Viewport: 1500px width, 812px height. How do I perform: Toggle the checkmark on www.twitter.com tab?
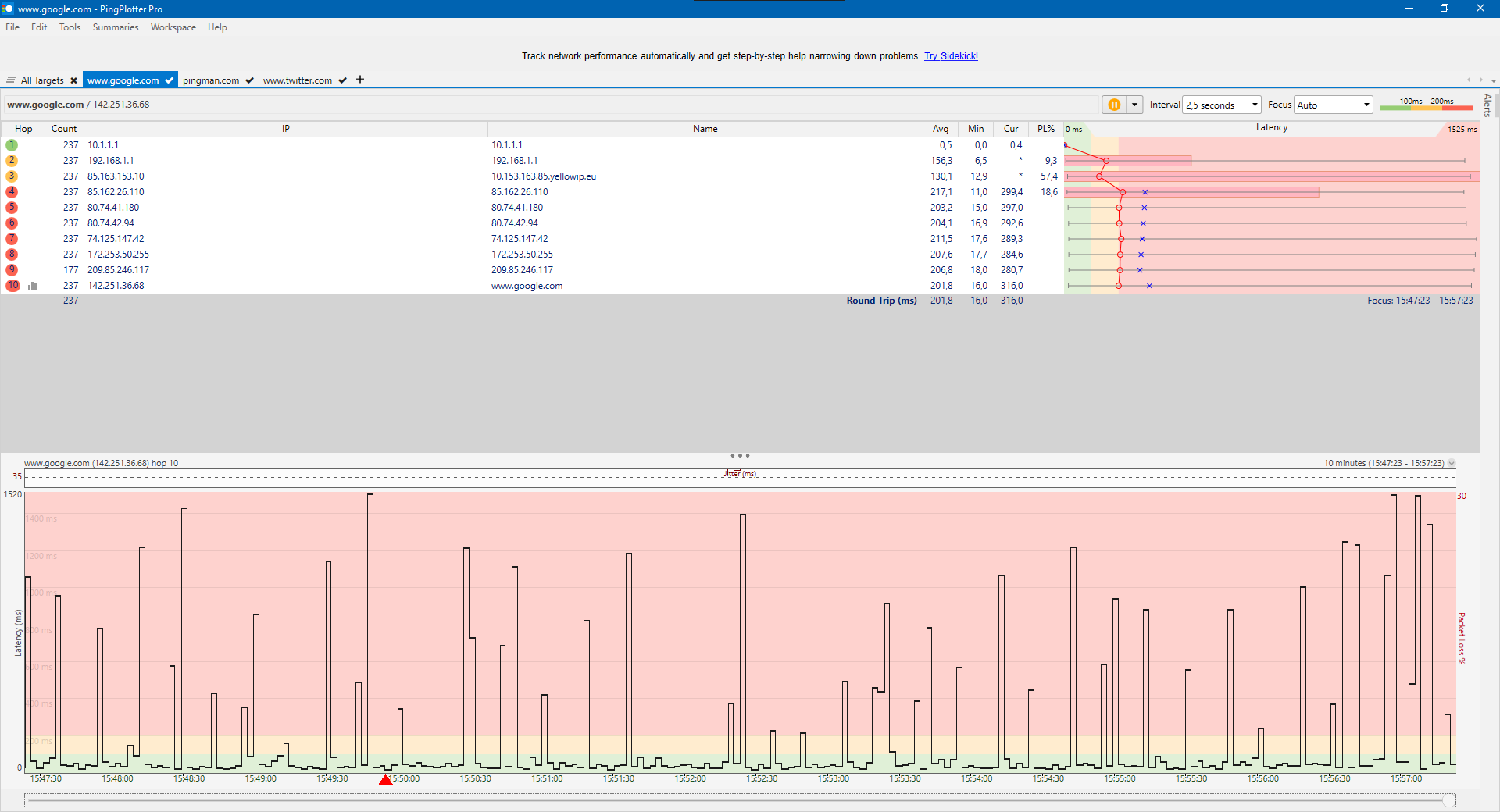(342, 80)
